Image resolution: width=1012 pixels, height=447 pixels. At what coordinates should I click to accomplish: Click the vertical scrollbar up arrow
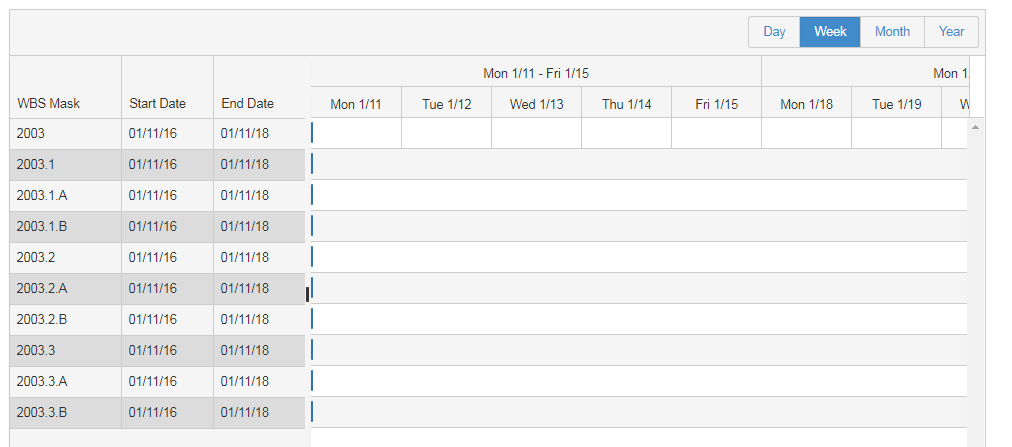975,127
